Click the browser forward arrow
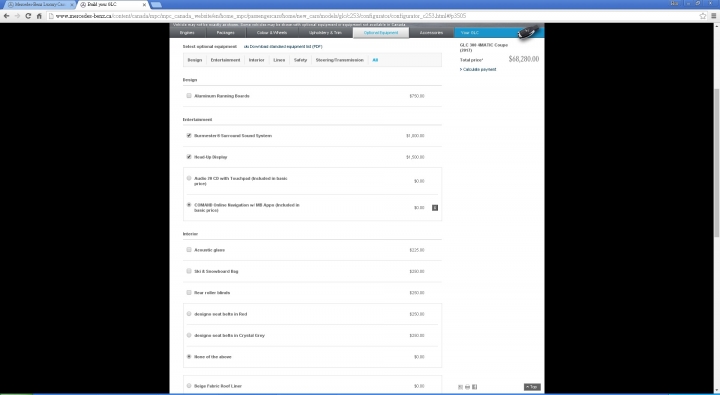The width and height of the screenshot is (720, 395). pyautogui.click(x=17, y=16)
